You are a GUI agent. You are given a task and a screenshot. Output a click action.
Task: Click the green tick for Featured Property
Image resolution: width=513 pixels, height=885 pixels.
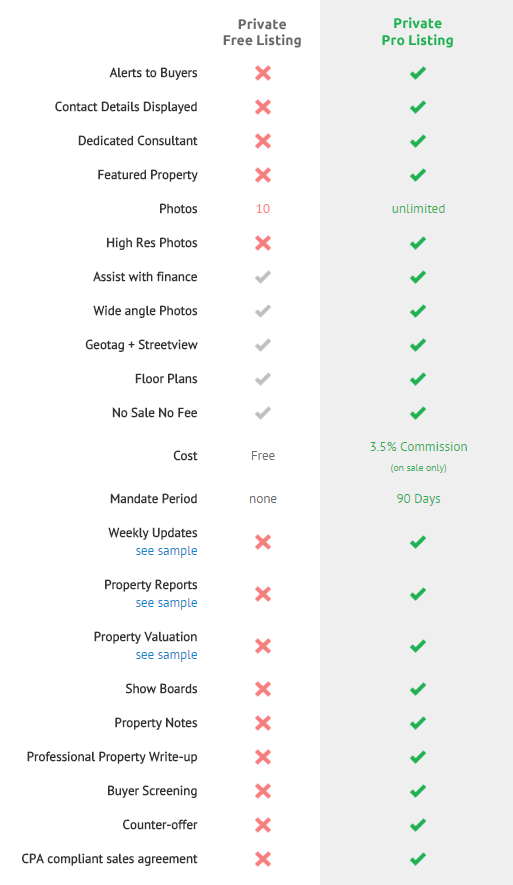pyautogui.click(x=418, y=175)
